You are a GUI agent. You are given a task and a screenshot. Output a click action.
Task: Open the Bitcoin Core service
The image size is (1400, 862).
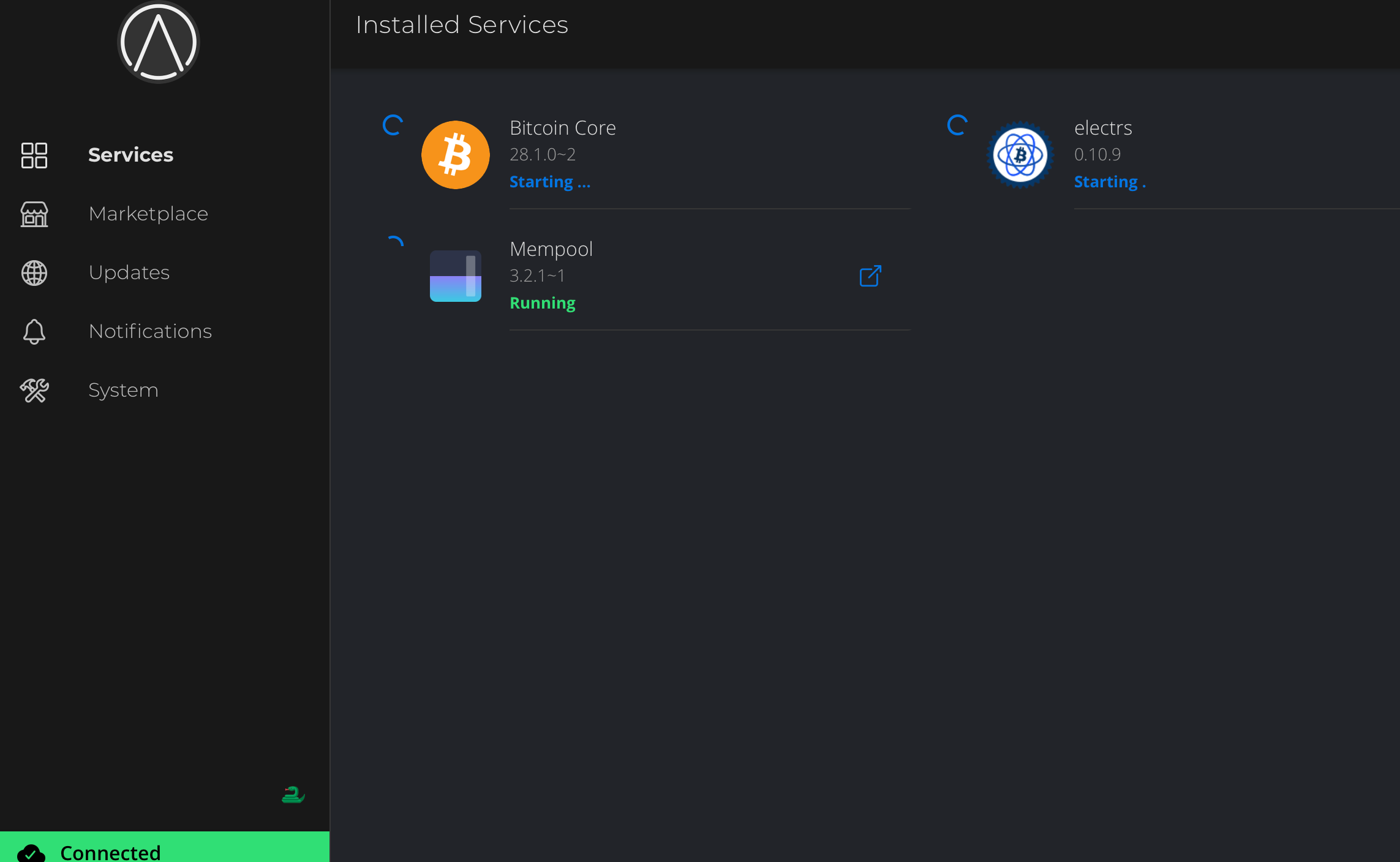tap(563, 128)
